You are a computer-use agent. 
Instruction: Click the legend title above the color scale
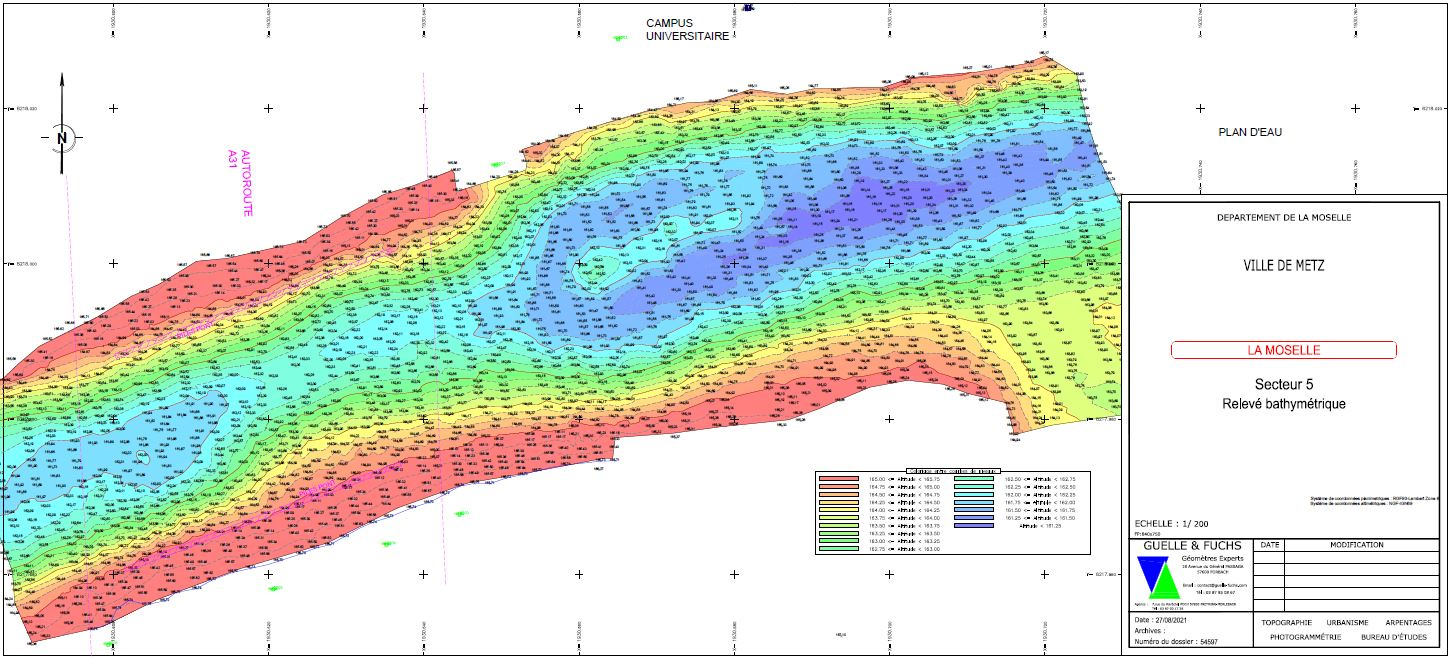(x=953, y=471)
